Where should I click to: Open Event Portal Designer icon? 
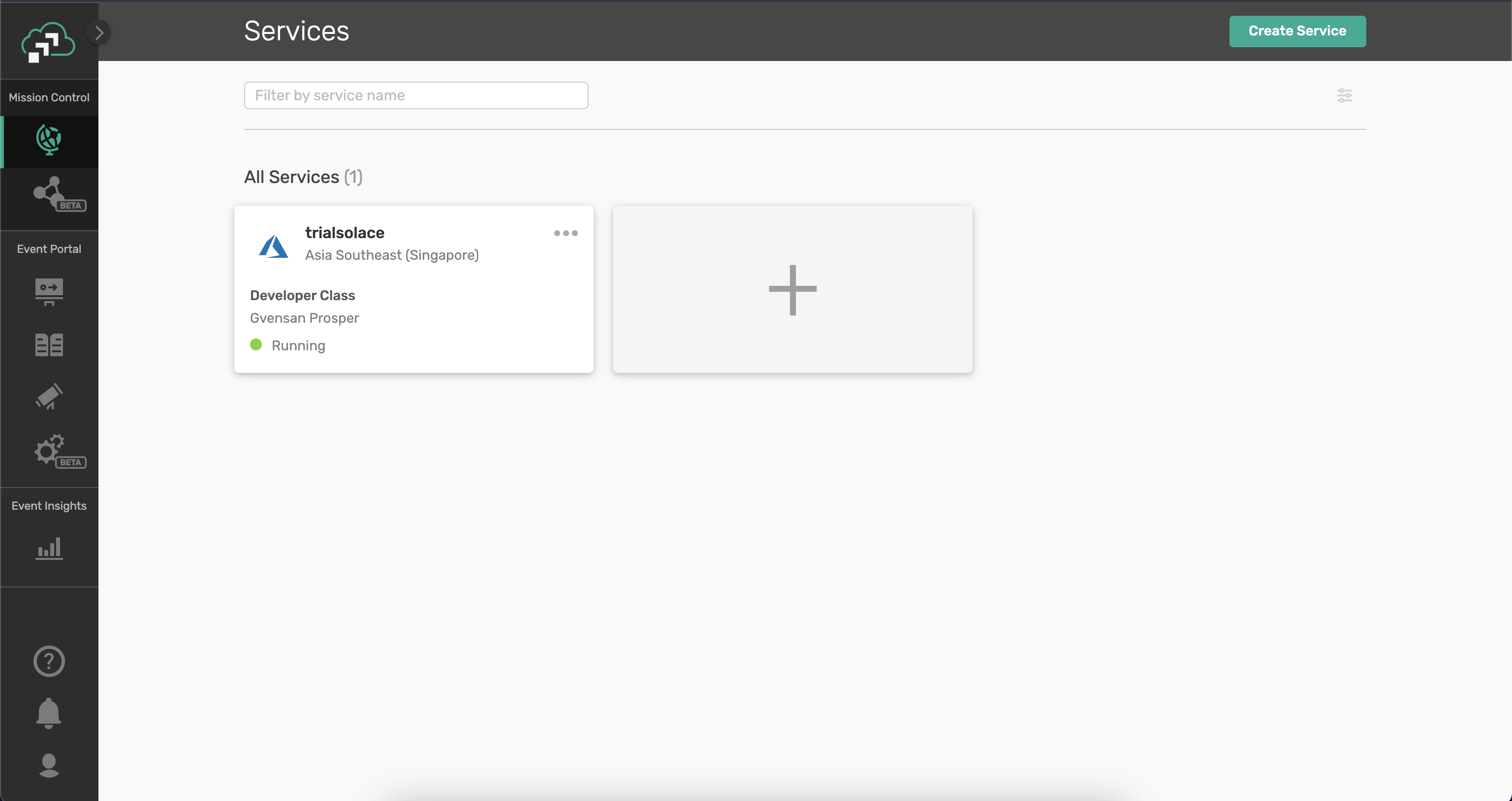point(49,291)
